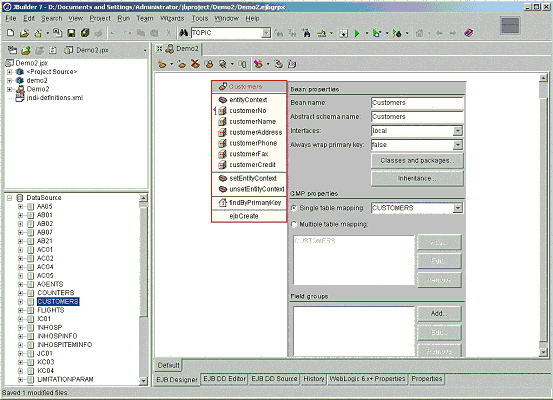Click the EJB designer vertical scrollbar track
This screenshot has width=553, height=400.
click(543, 215)
